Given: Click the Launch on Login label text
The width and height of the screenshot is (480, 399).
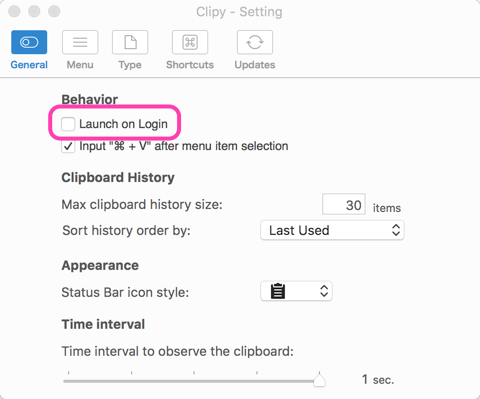Looking at the screenshot, I should [x=123, y=124].
